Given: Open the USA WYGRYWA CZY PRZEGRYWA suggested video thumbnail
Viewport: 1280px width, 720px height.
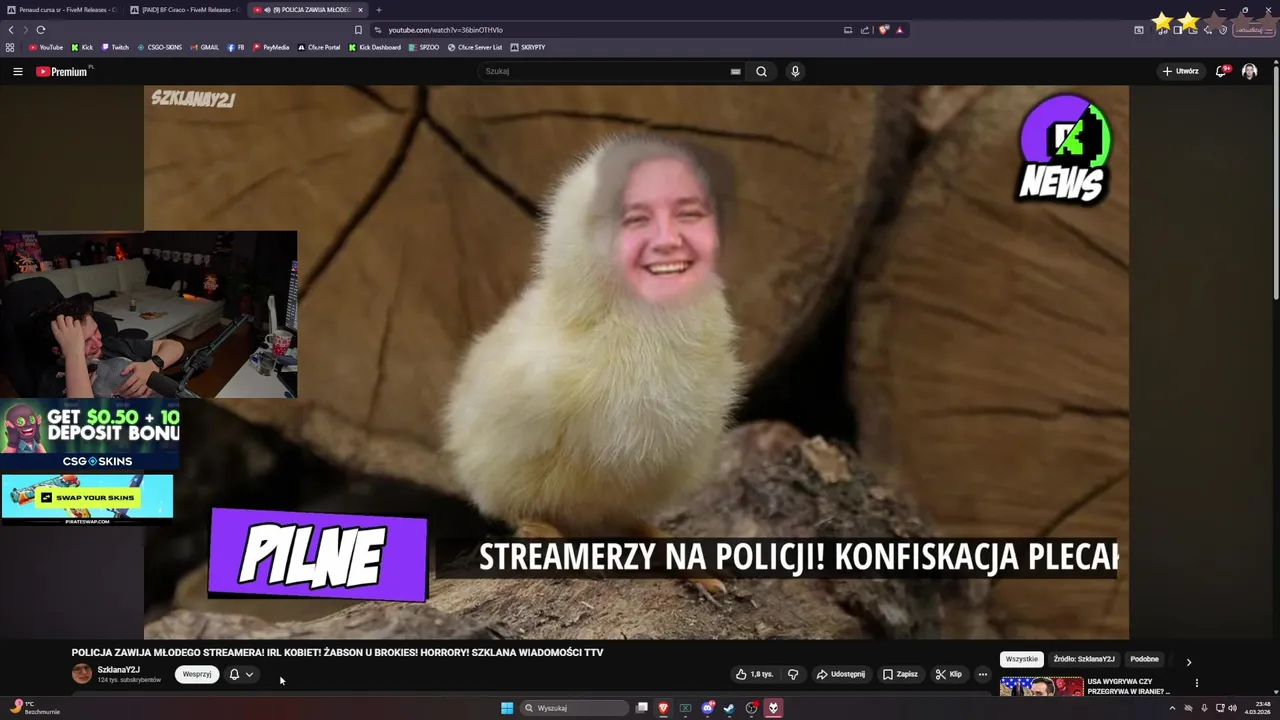Looking at the screenshot, I should [x=1041, y=686].
